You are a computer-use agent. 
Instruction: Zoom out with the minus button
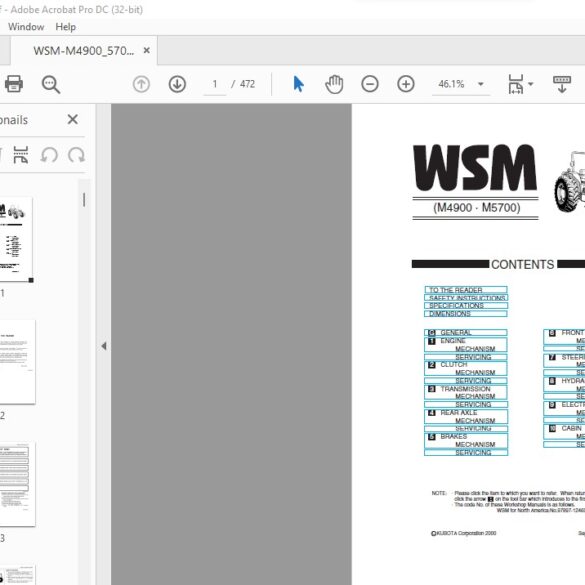pos(370,84)
